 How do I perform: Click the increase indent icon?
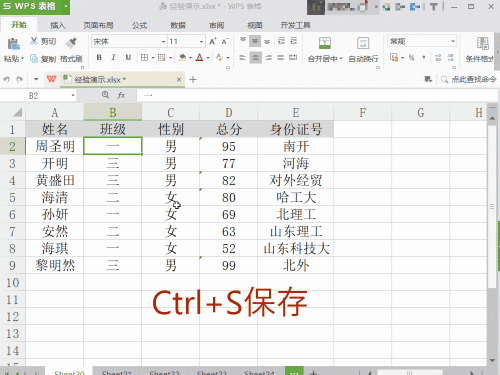tap(293, 41)
